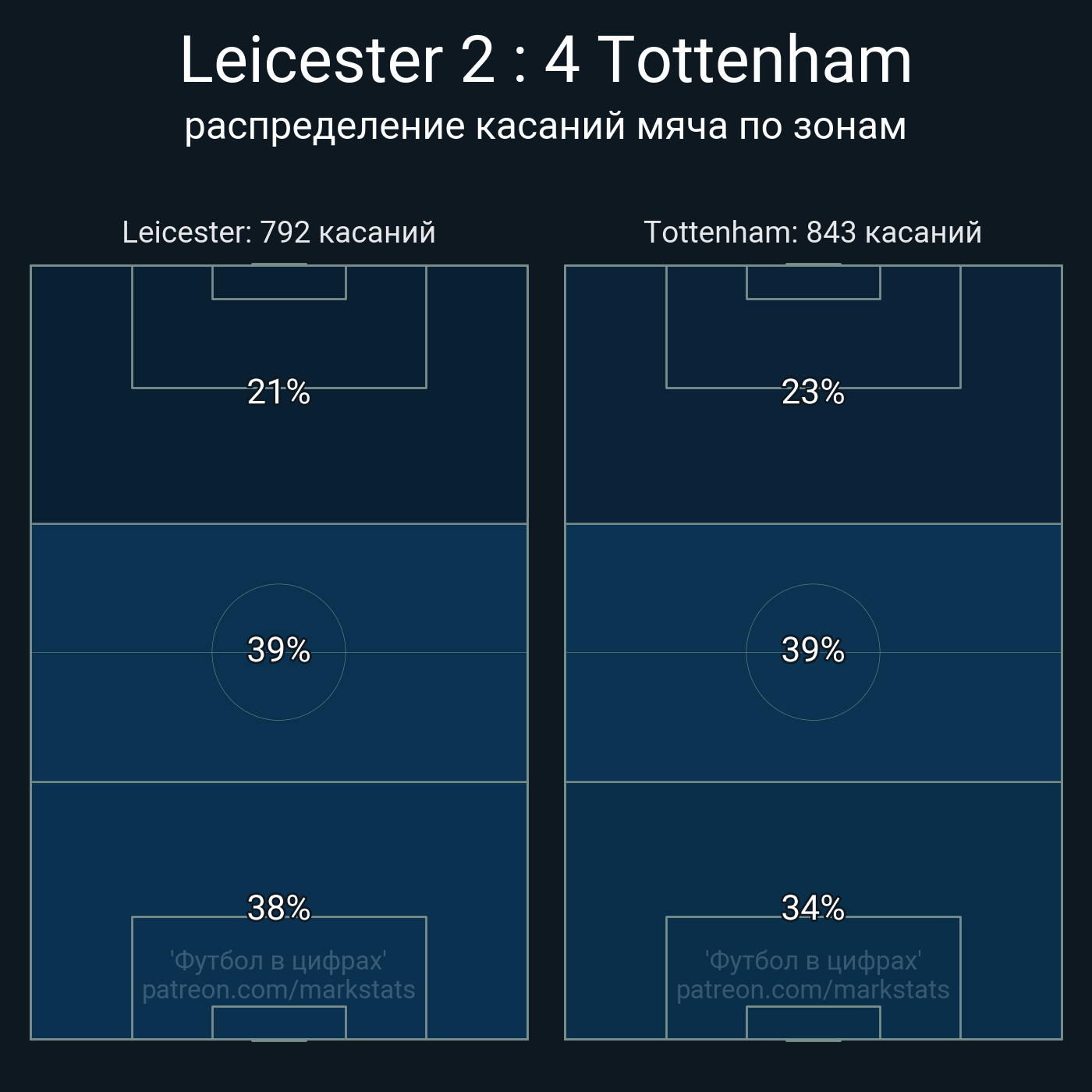Click Leicester's 39% middle third label
This screenshot has width=1092, height=1092.
pos(279,651)
